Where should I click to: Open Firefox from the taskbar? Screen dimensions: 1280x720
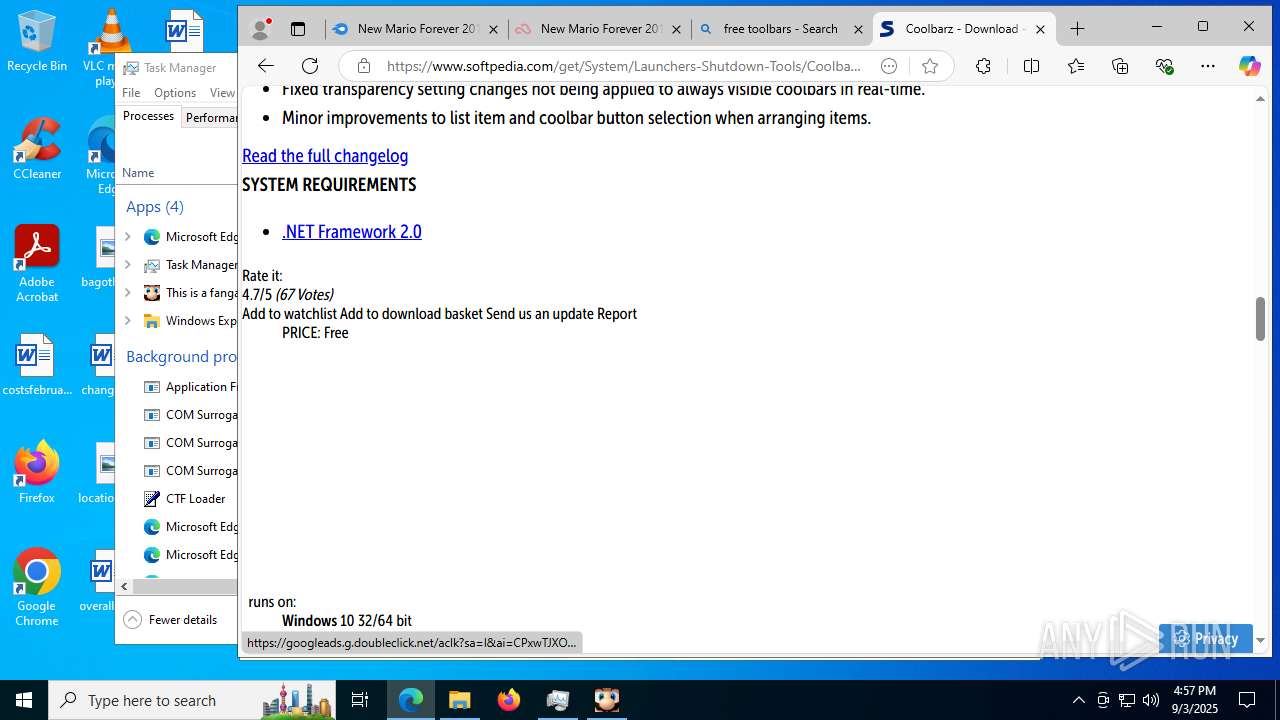click(x=508, y=700)
